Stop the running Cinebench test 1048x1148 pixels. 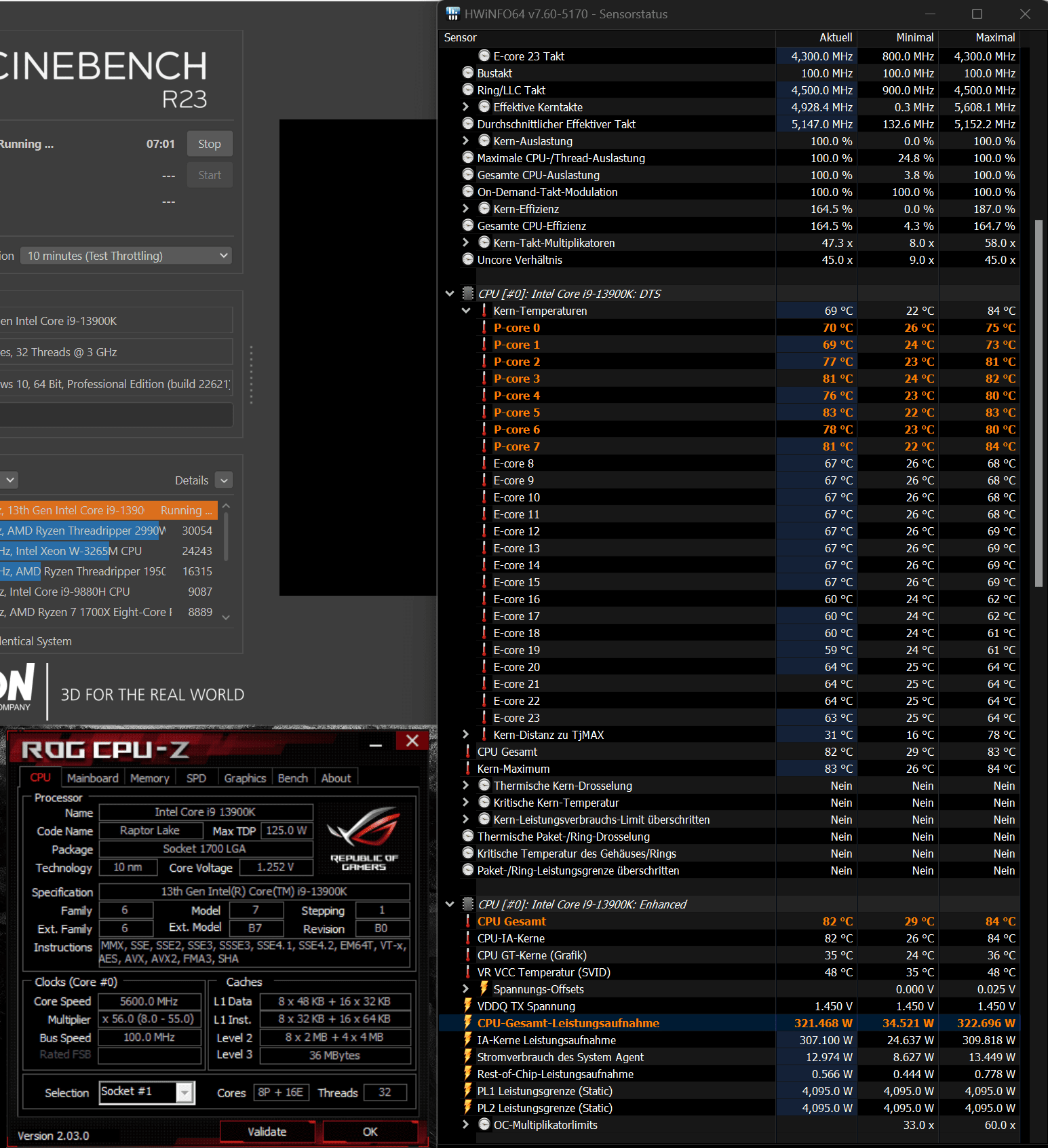point(210,144)
